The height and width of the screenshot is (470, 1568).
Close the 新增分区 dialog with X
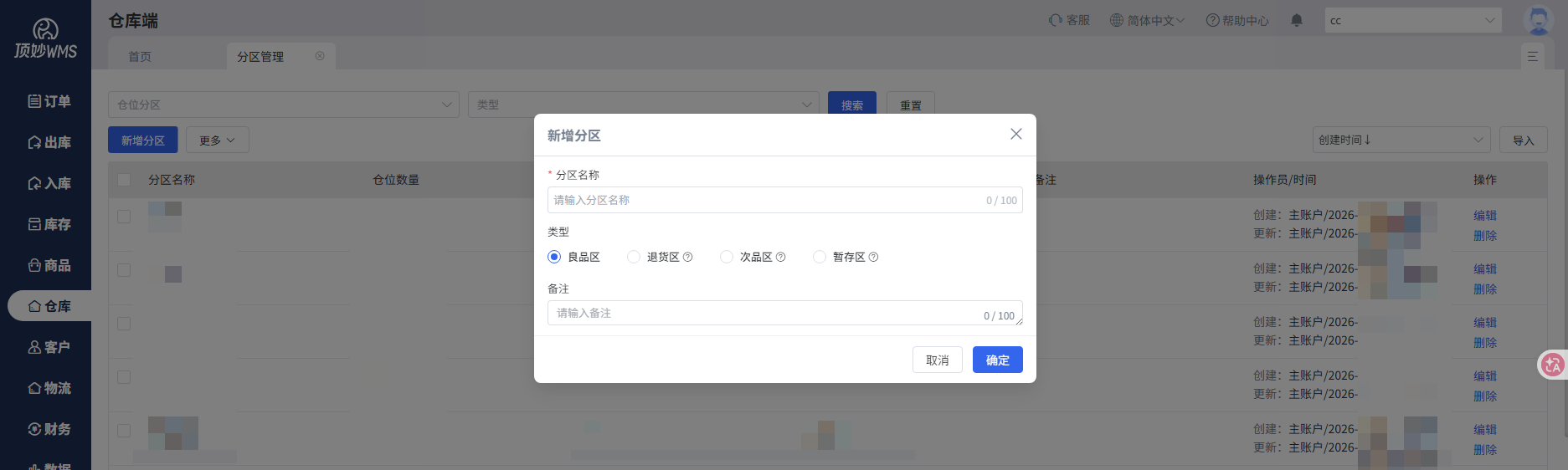[1015, 134]
